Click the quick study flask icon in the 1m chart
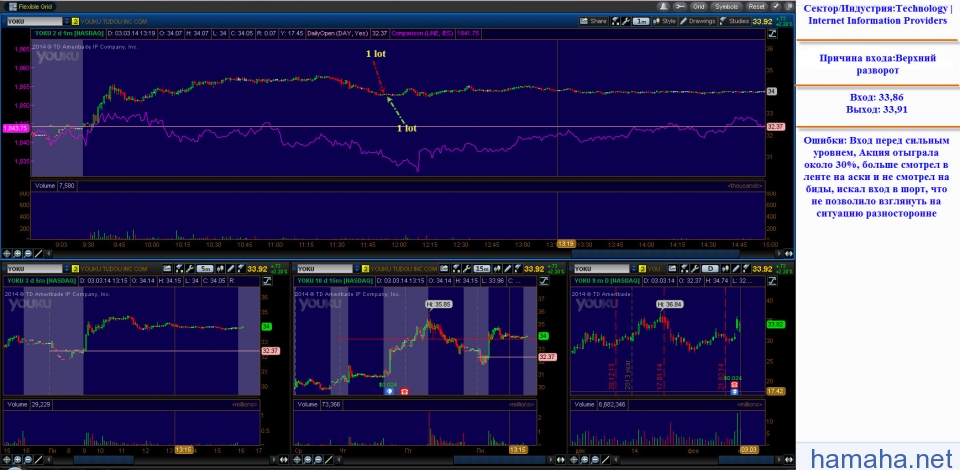Screen dimensions: 960x470 [x=615, y=21]
